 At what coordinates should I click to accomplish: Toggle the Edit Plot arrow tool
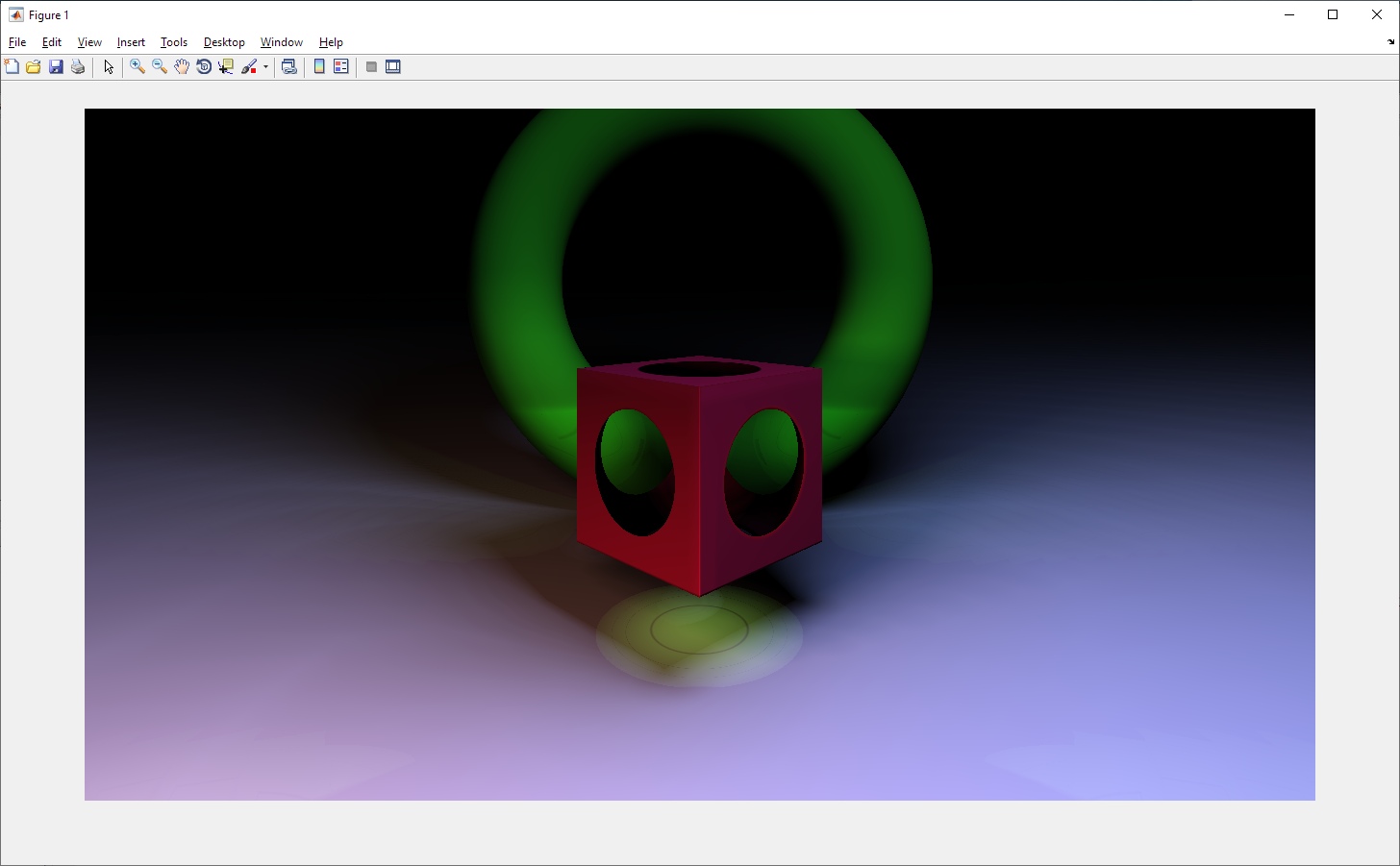click(x=108, y=66)
